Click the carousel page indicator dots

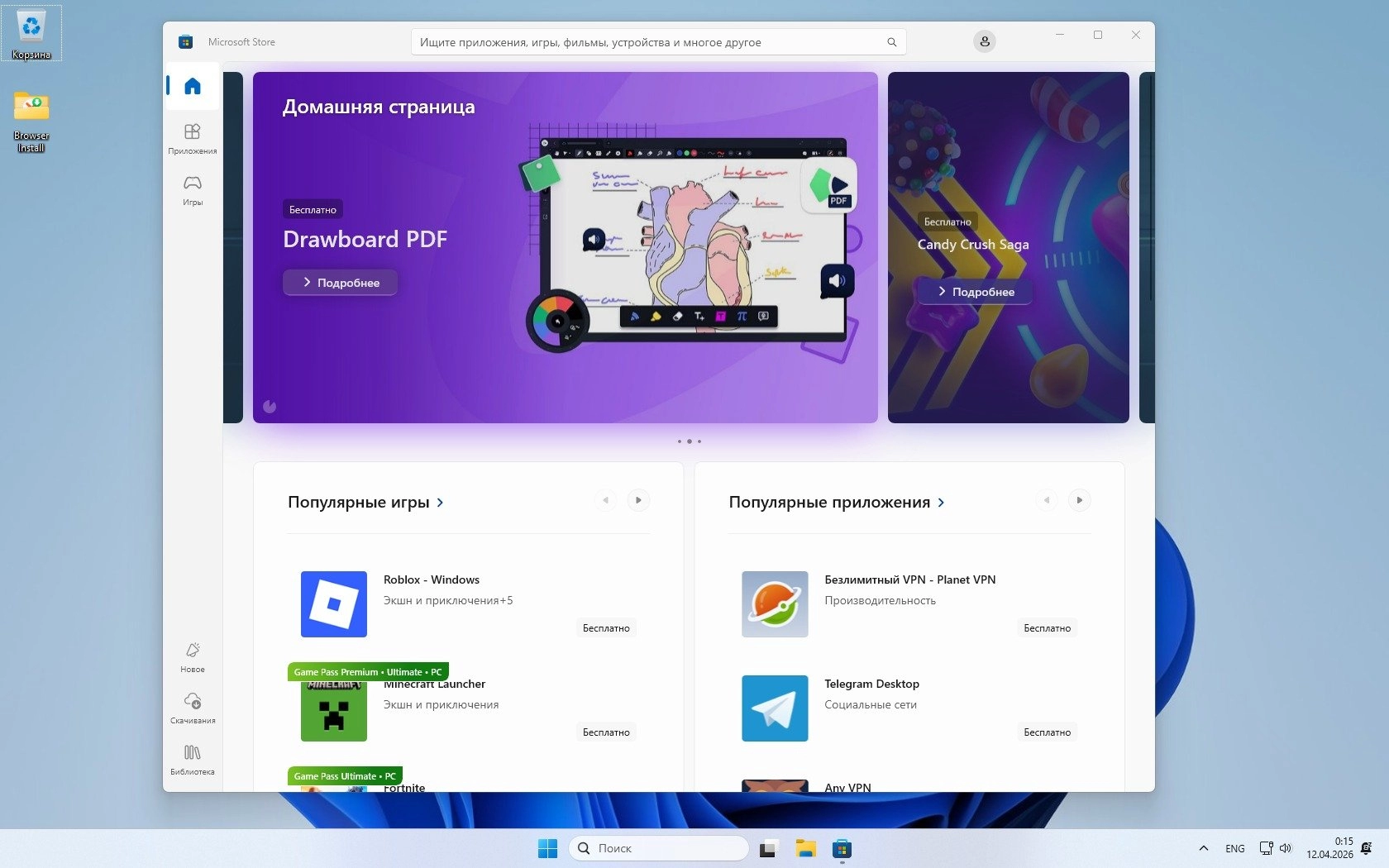click(x=690, y=441)
